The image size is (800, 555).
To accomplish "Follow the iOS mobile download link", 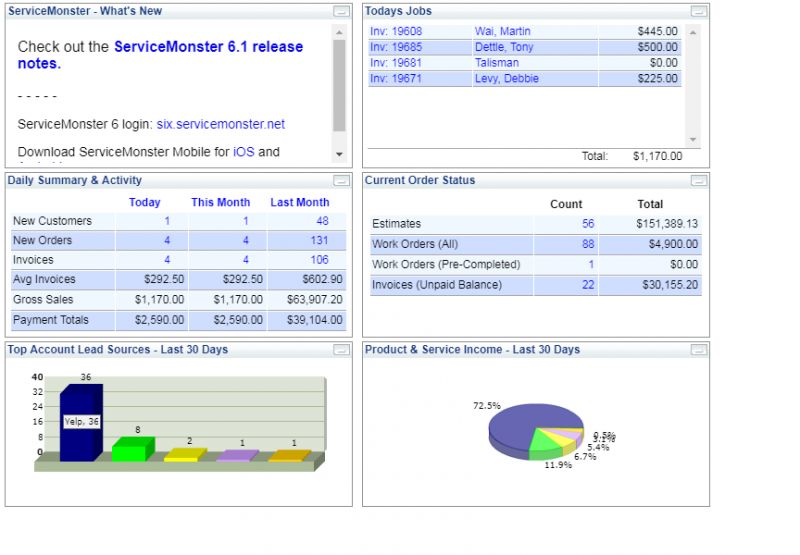I will 243,152.
